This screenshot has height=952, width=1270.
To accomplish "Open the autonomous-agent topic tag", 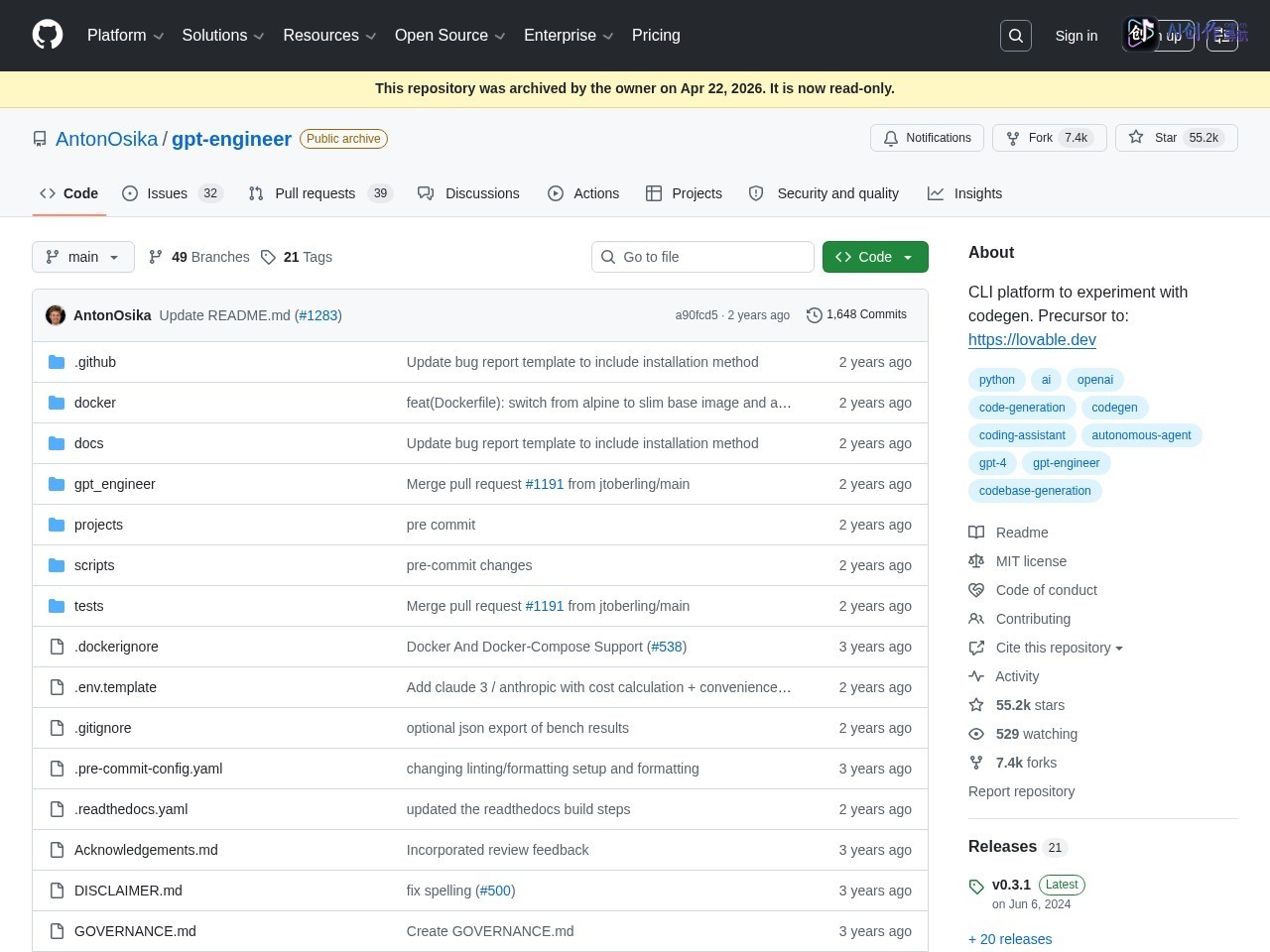I will click(1141, 435).
